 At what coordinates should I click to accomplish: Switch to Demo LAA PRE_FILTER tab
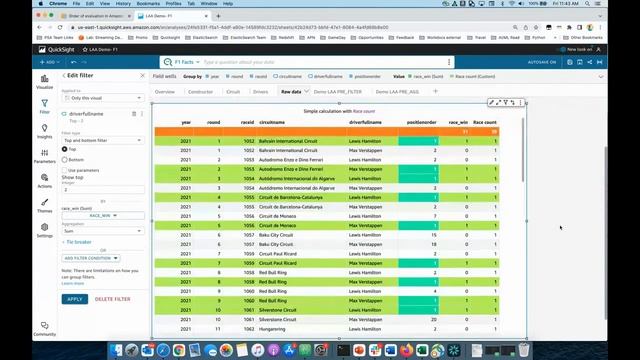[338, 92]
